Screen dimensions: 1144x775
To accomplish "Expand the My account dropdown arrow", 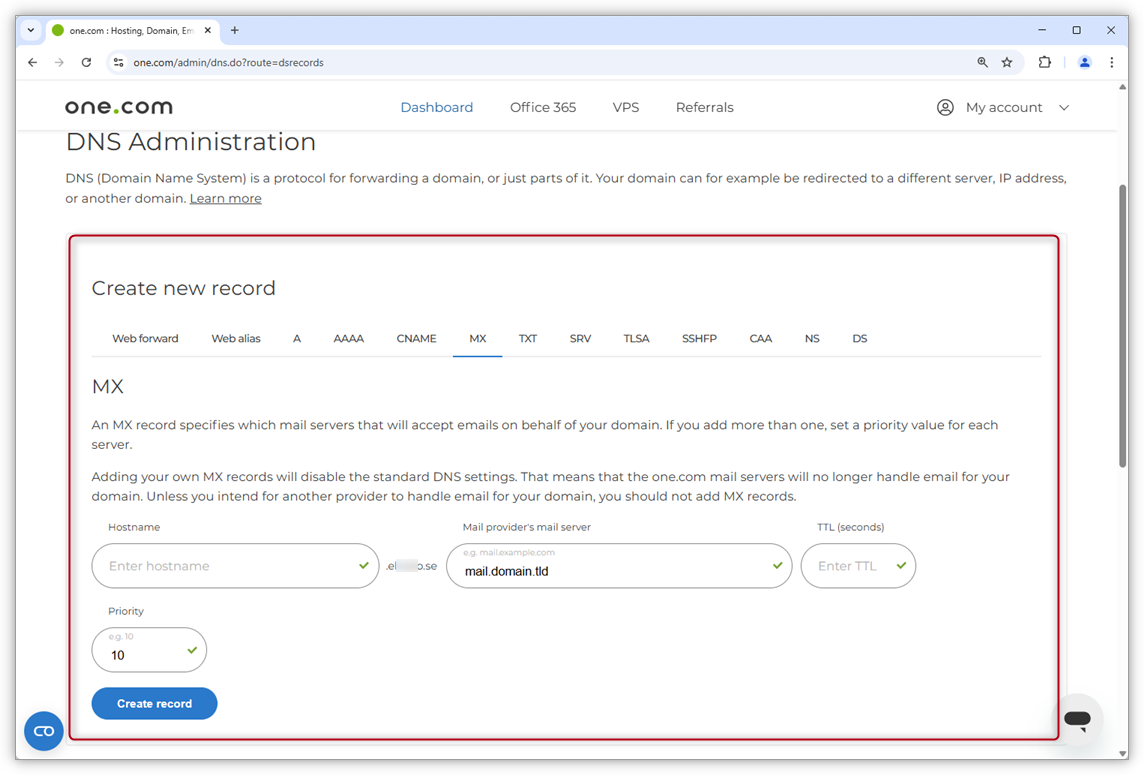I will coord(1064,107).
